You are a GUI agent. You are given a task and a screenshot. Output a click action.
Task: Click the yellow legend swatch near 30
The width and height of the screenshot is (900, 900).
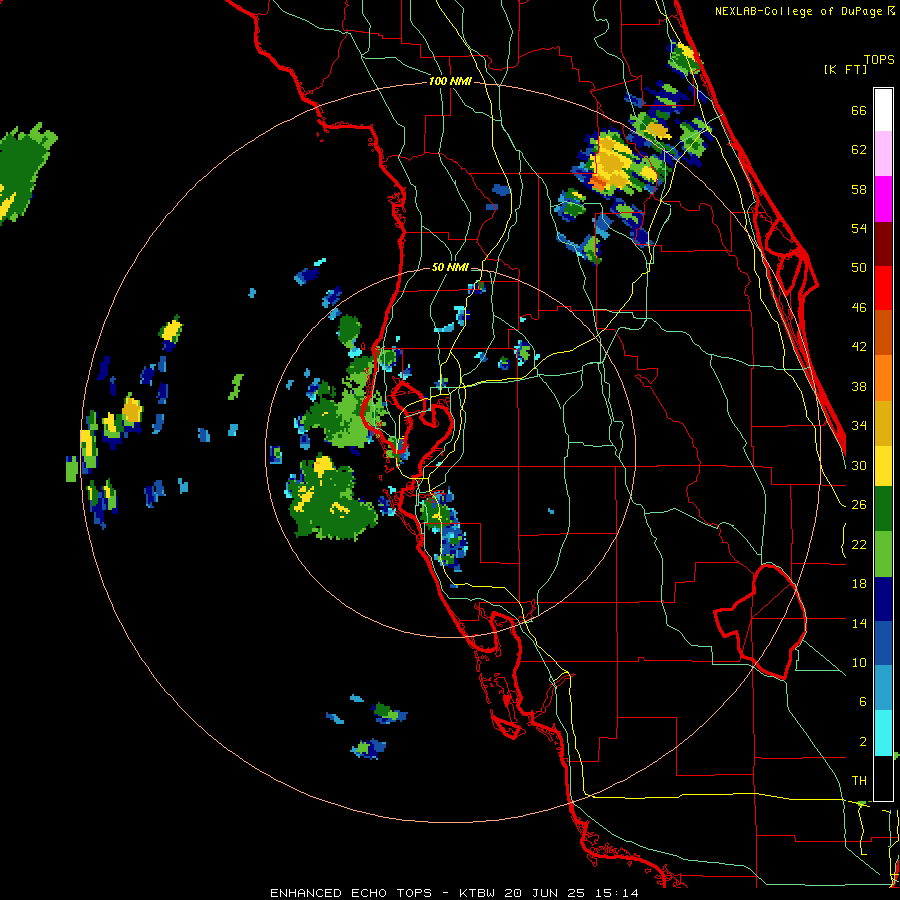pos(883,465)
